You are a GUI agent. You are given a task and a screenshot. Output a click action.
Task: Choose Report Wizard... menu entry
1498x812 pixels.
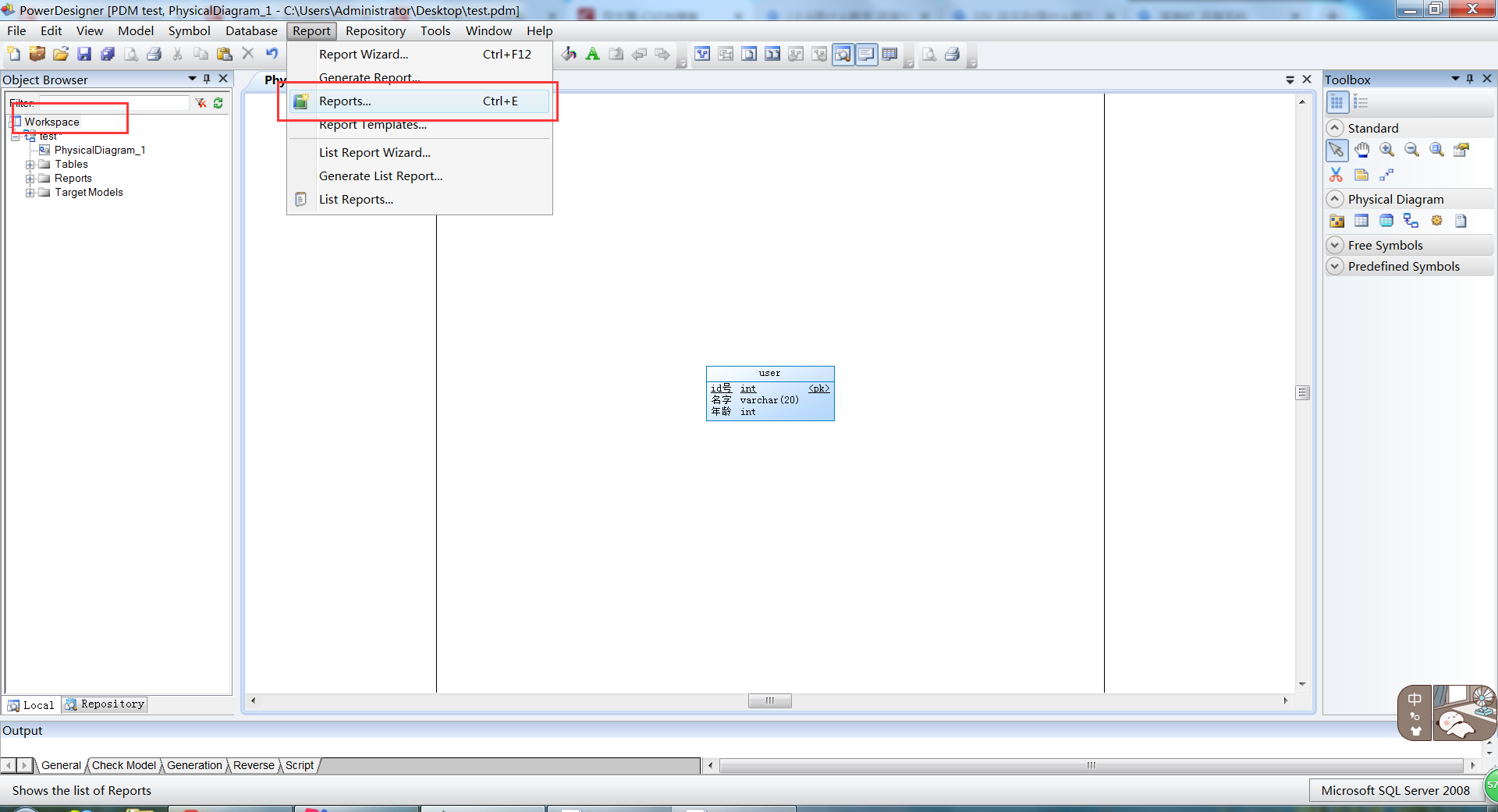click(x=419, y=54)
